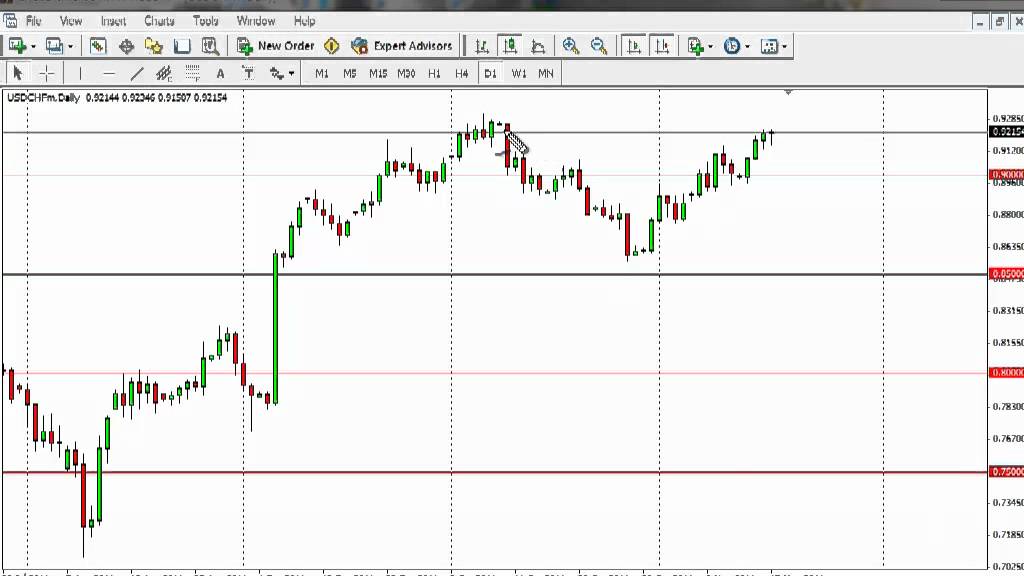
Task: Select the Fibonacci retracement tool
Action: pos(193,73)
